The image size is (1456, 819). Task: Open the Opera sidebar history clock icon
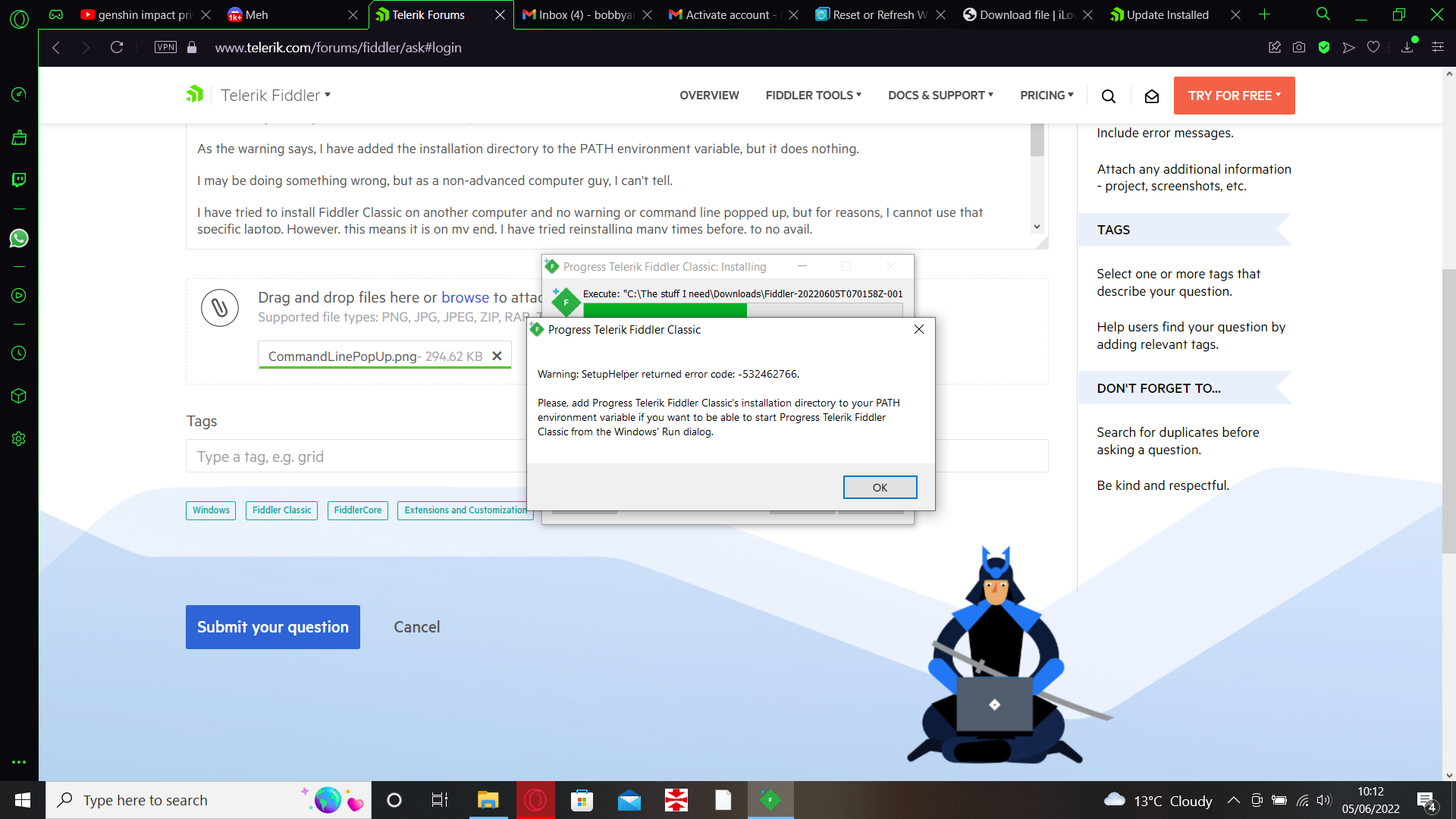point(19,353)
